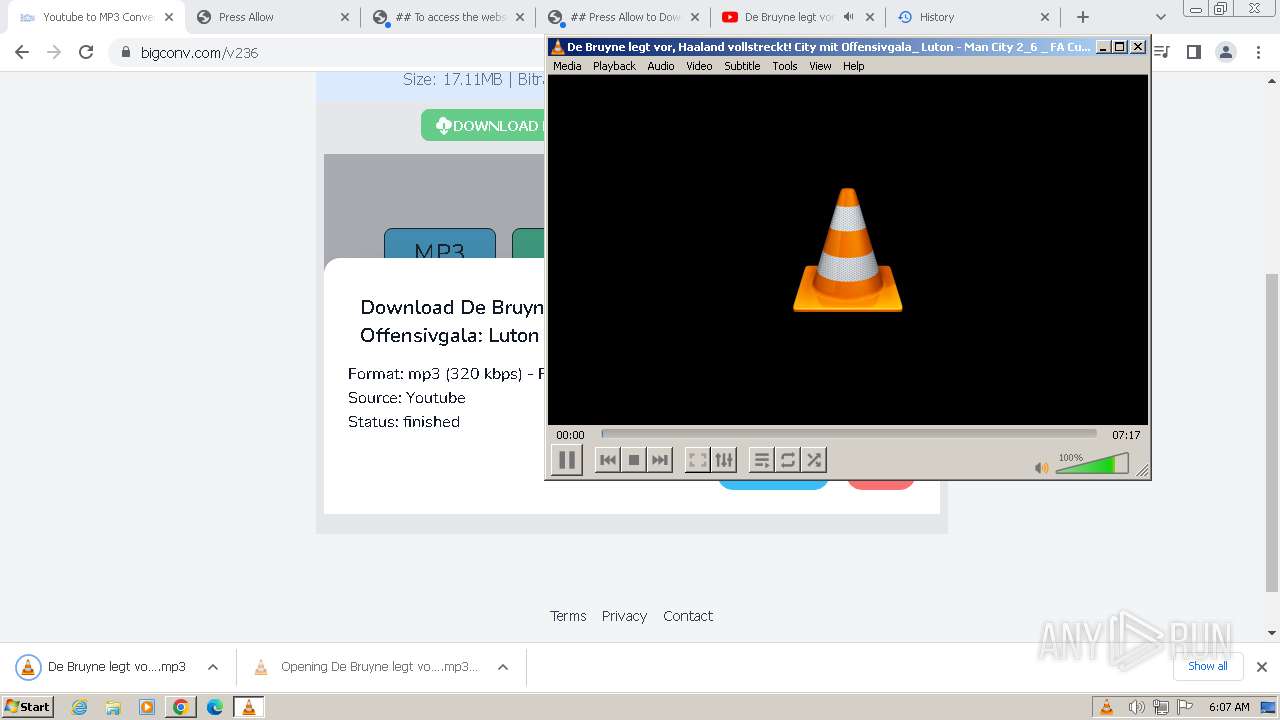Open the Action Center flag icon
Image resolution: width=1280 pixels, height=720 pixels.
(1183, 707)
